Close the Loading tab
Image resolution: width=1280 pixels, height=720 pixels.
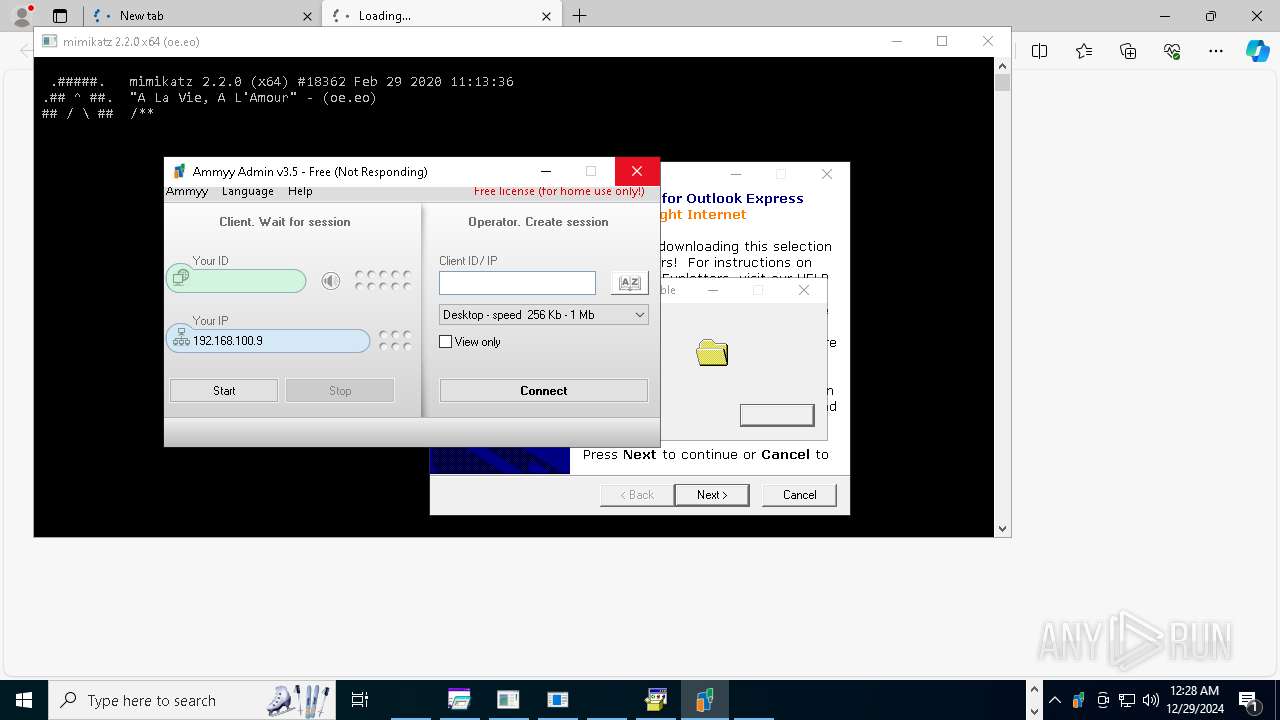pos(546,16)
